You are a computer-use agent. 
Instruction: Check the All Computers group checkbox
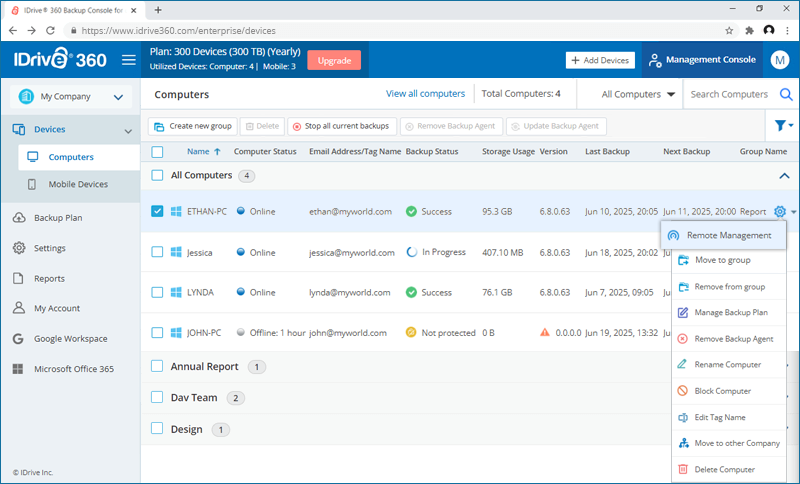point(157,175)
